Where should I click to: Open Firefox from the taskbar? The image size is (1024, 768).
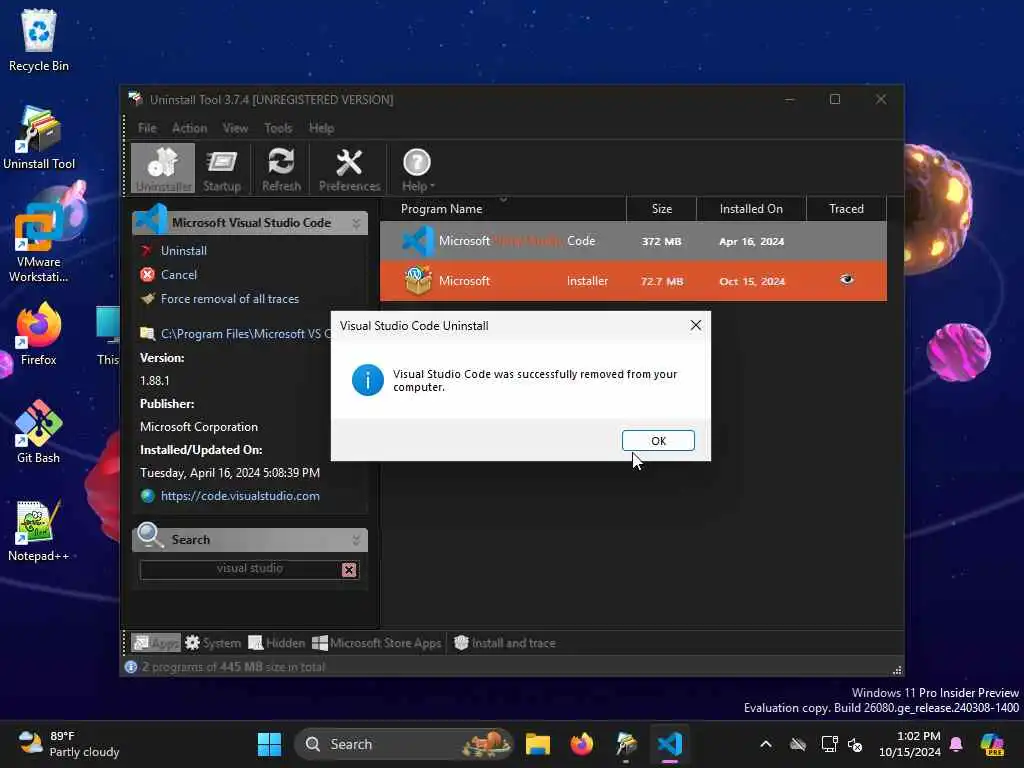pos(581,744)
